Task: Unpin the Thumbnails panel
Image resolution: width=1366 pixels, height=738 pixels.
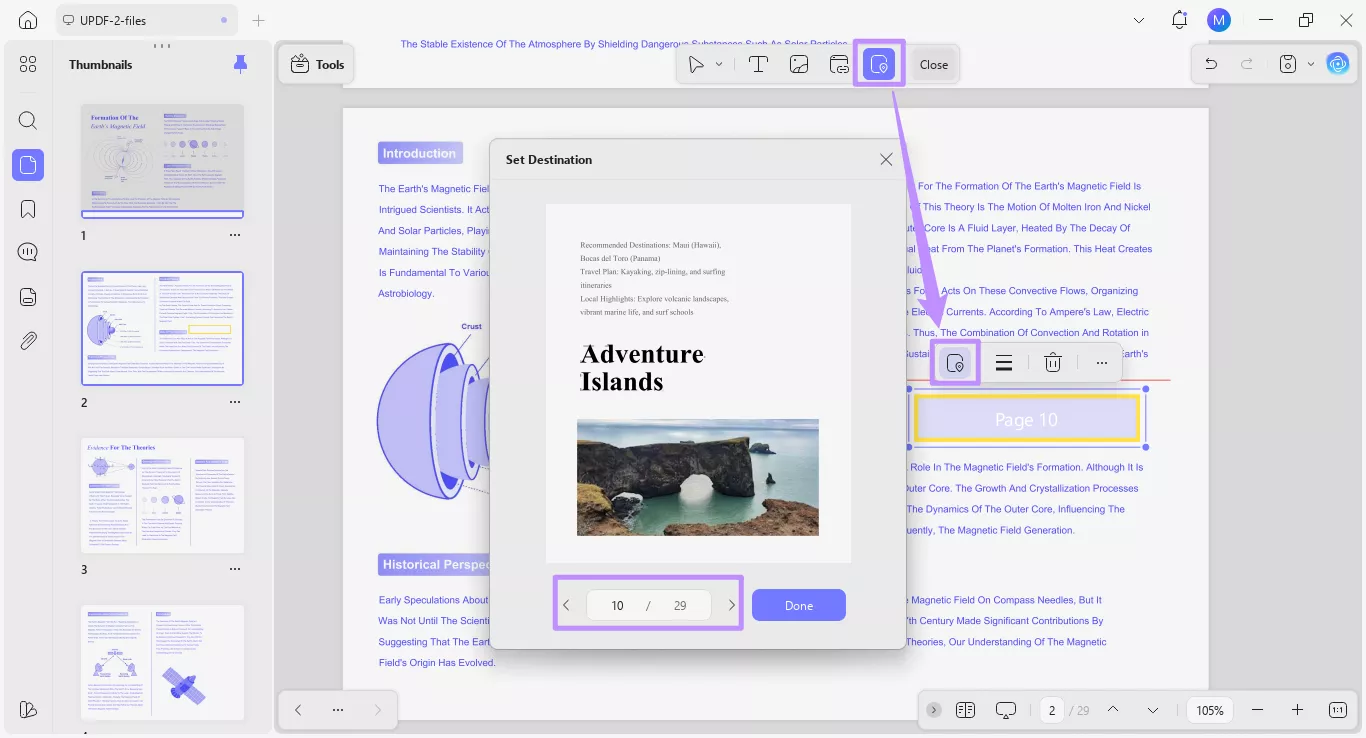Action: coord(240,63)
